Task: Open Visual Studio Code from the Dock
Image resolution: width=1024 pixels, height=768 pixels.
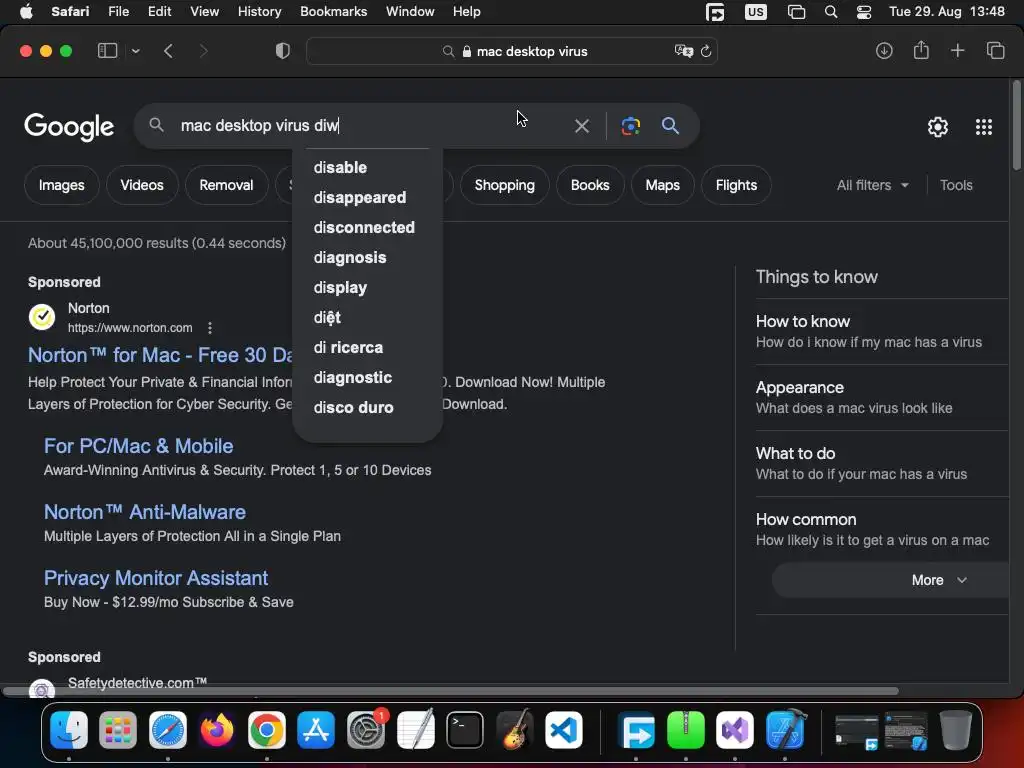Action: [564, 730]
